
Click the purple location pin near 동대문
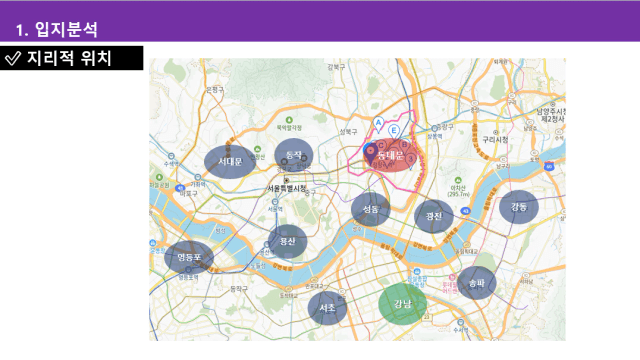coord(370,153)
